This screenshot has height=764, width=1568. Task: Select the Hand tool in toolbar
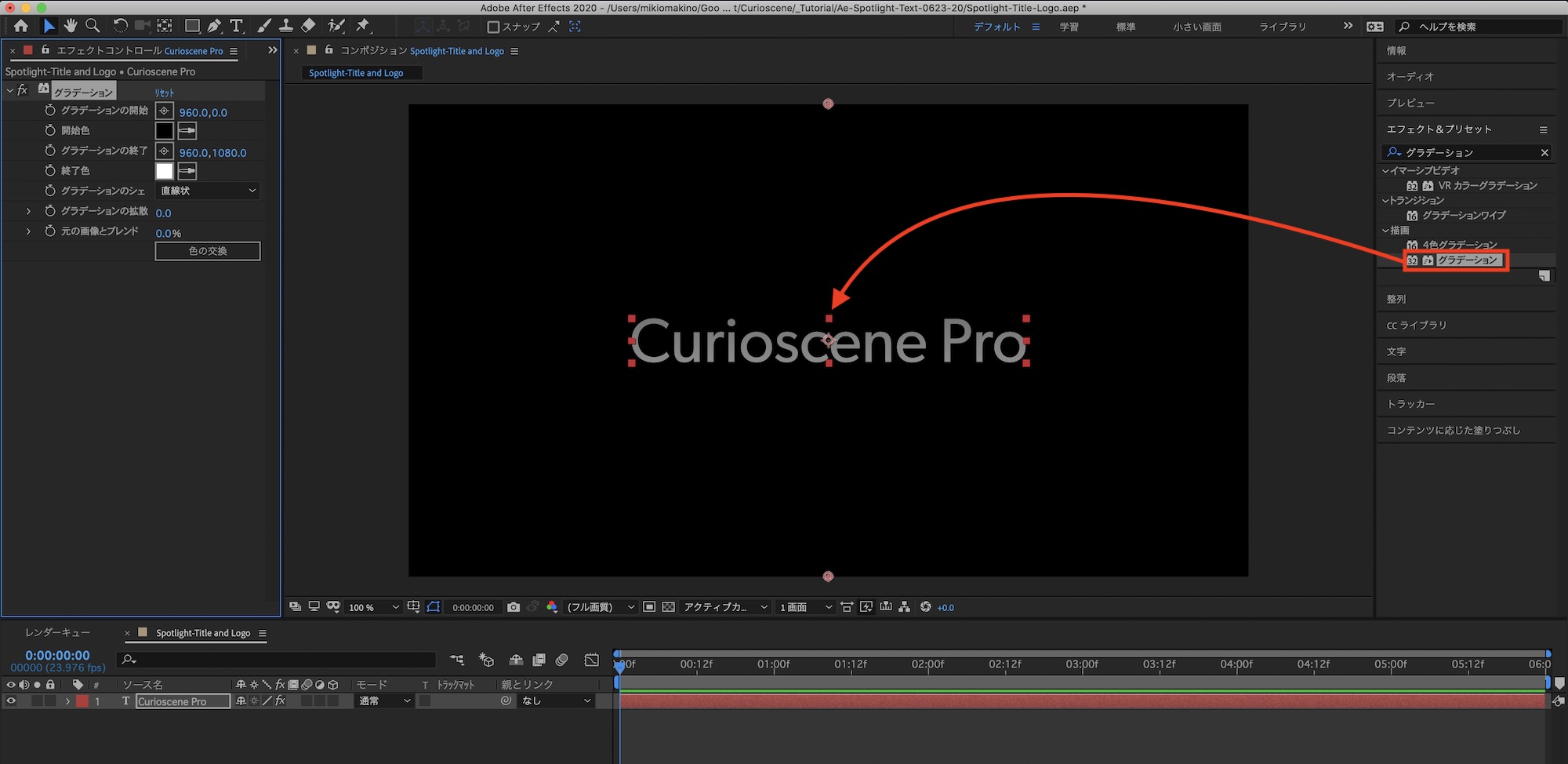click(x=71, y=26)
